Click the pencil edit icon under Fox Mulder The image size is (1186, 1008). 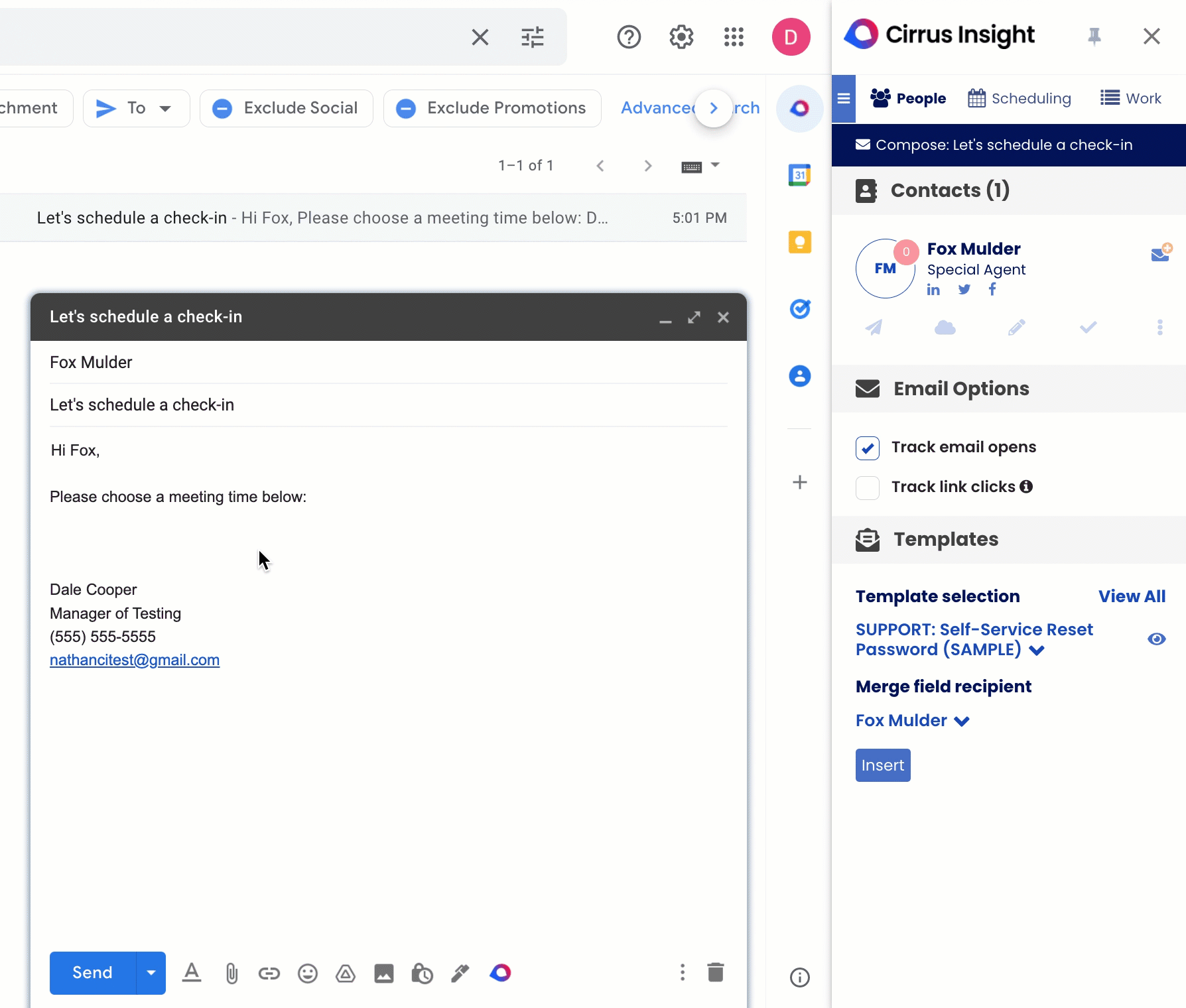tap(1017, 327)
